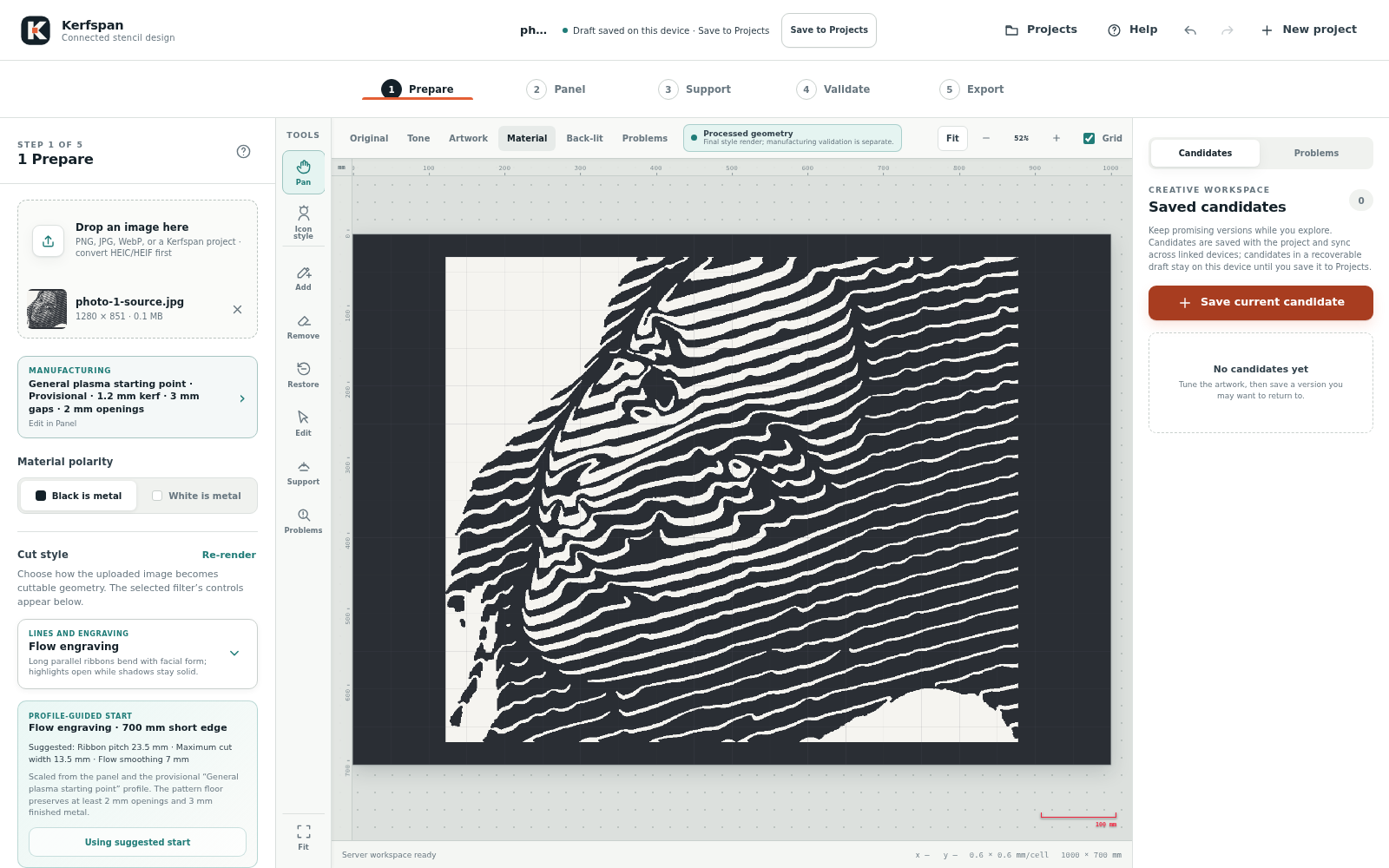The height and width of the screenshot is (868, 1389).
Task: Open the Support tool
Action: 303,472
